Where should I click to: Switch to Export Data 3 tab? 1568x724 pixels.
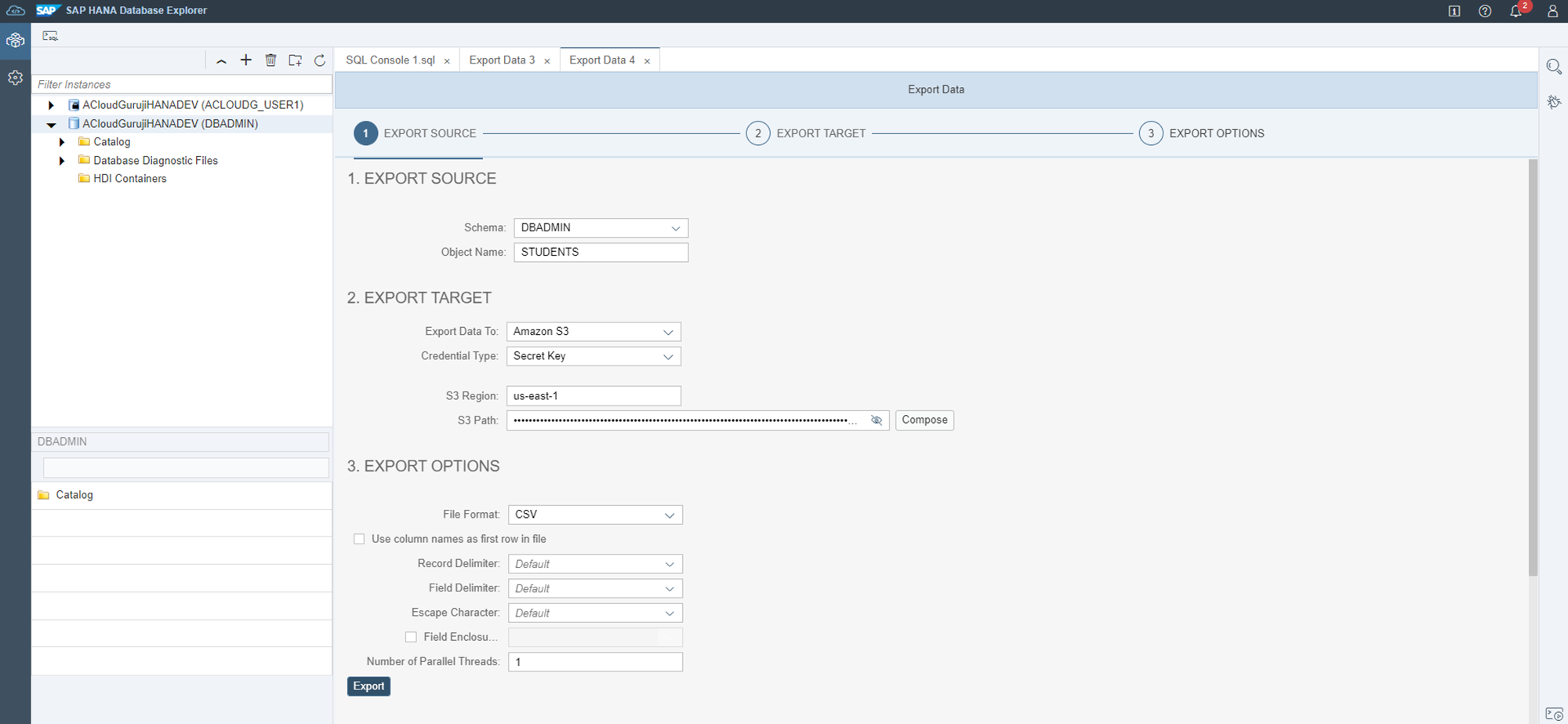(x=502, y=60)
